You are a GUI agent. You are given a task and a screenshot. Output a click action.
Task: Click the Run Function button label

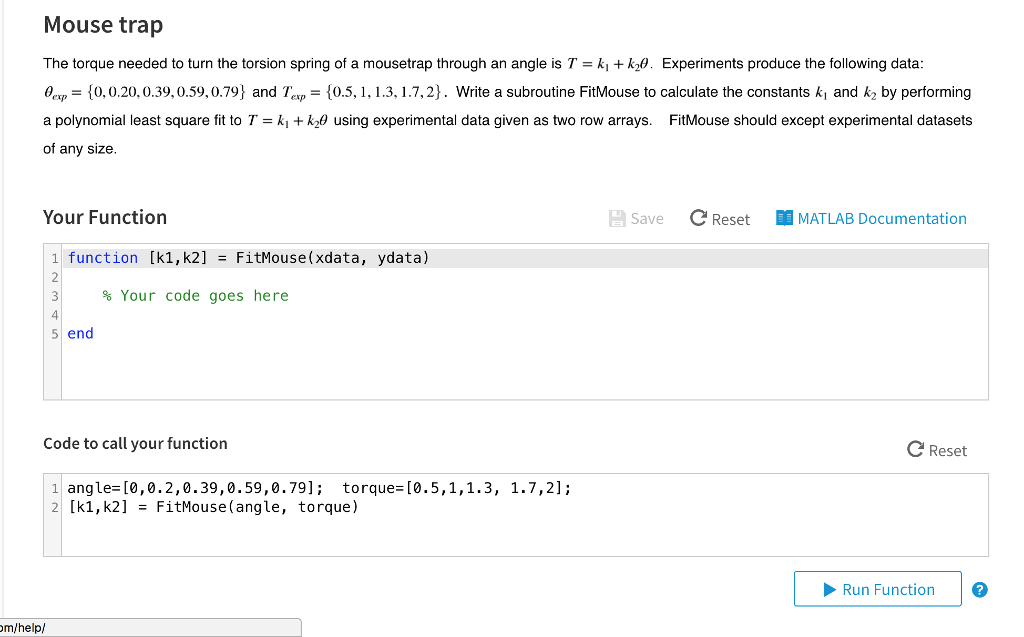[888, 589]
